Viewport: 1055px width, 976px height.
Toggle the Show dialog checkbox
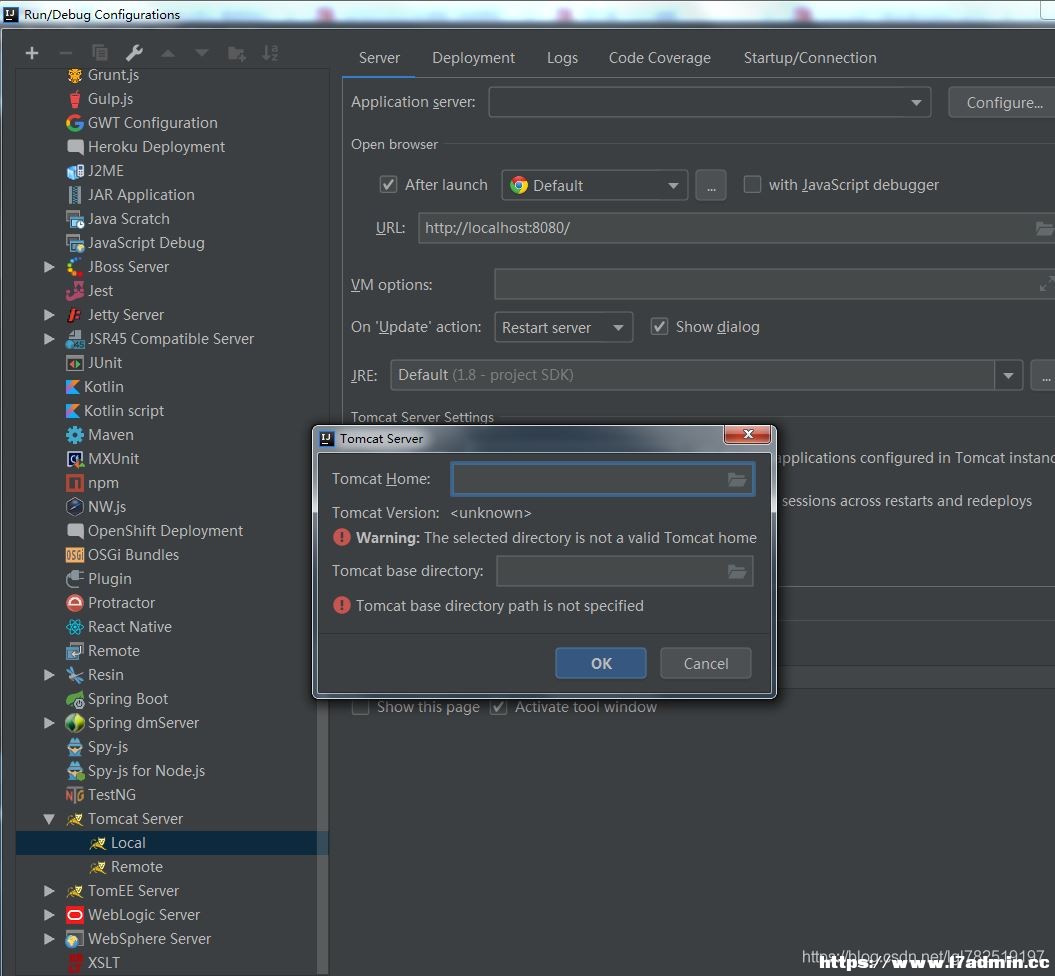[659, 327]
